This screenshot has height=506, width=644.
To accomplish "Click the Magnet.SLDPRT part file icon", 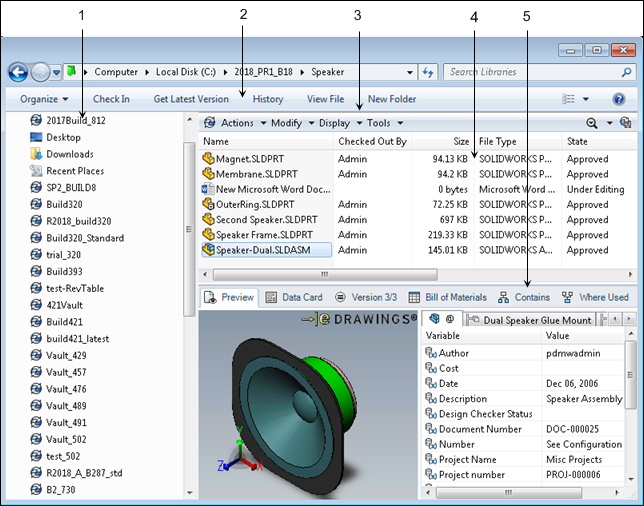I will [208, 157].
